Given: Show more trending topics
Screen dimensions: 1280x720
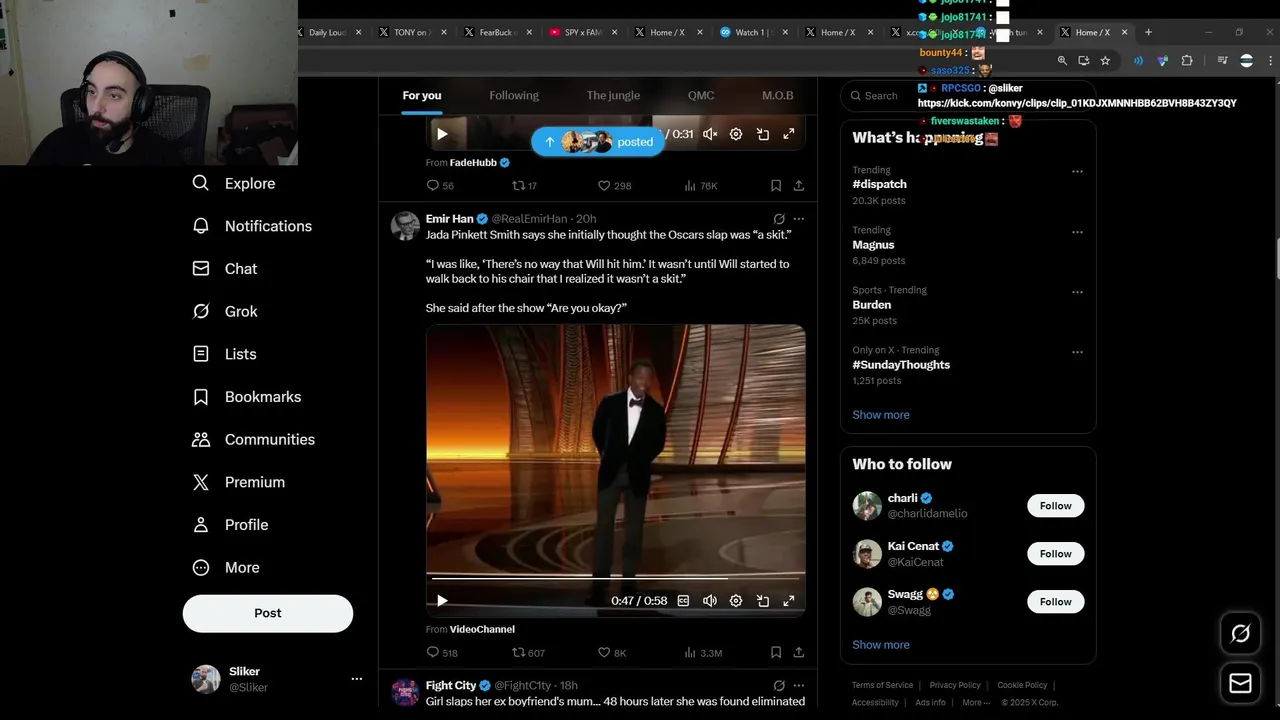Looking at the screenshot, I should [881, 415].
